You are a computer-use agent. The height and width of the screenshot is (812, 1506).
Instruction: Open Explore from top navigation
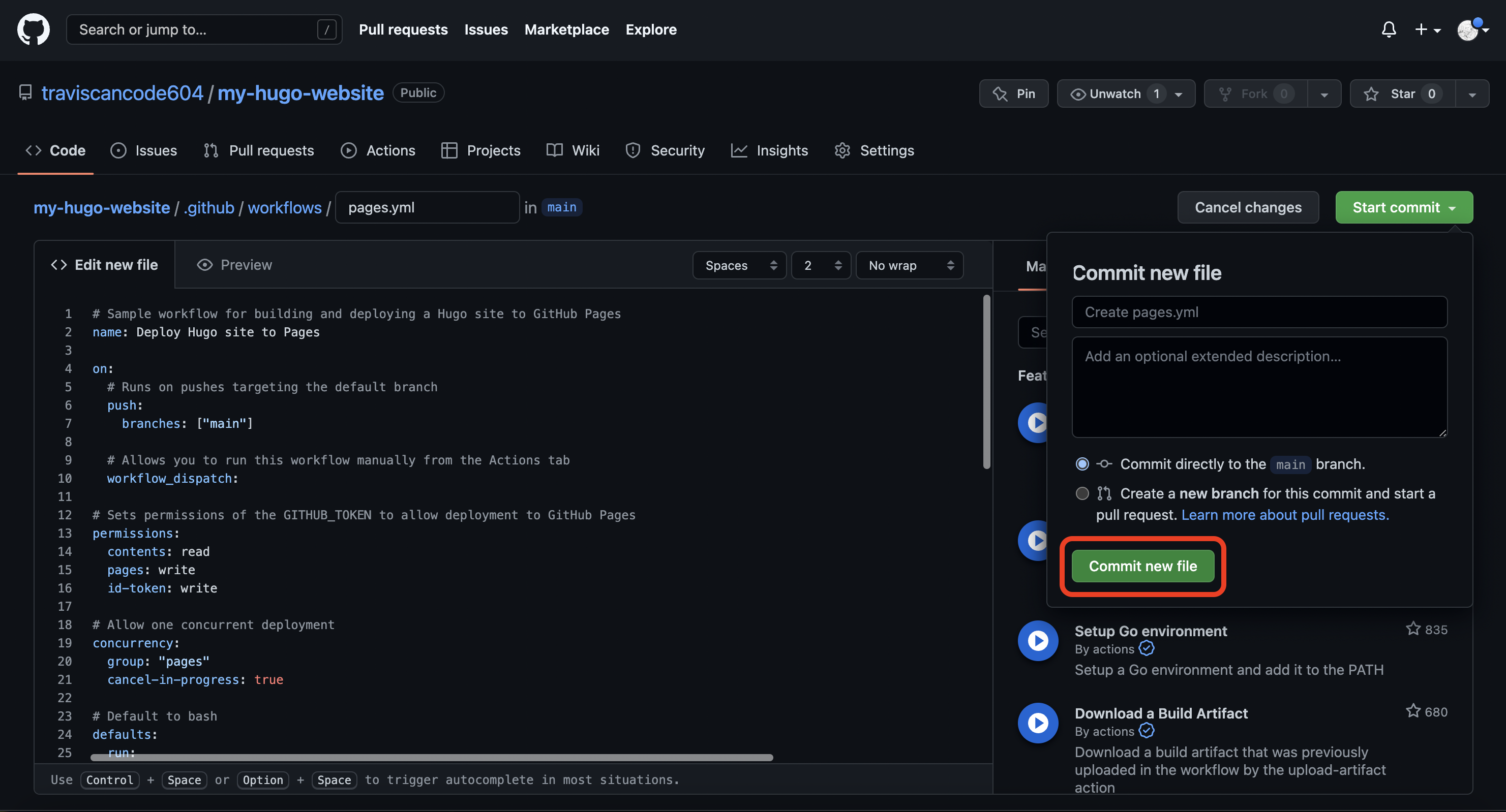pyautogui.click(x=651, y=29)
